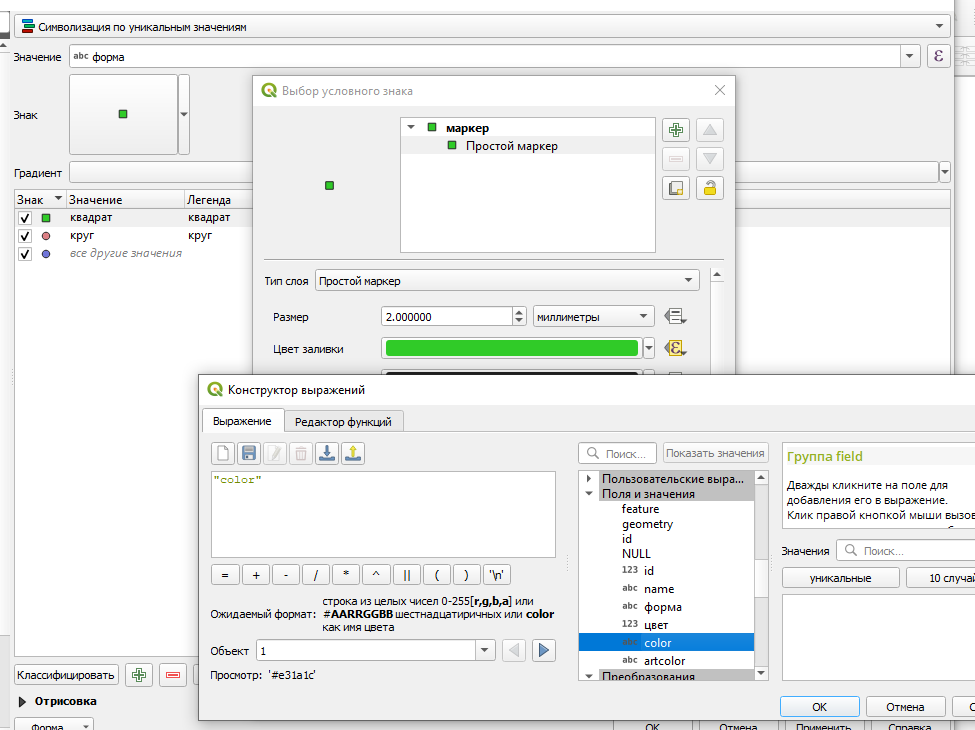Image resolution: width=975 pixels, height=730 pixels.
Task: Click the clear expression new-file icon
Action: point(223,453)
